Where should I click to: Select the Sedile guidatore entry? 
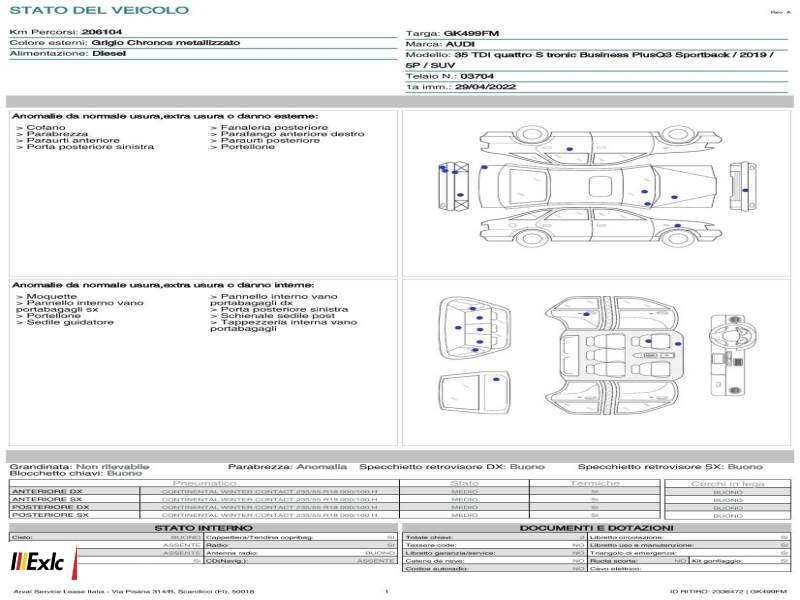pyautogui.click(x=70, y=322)
